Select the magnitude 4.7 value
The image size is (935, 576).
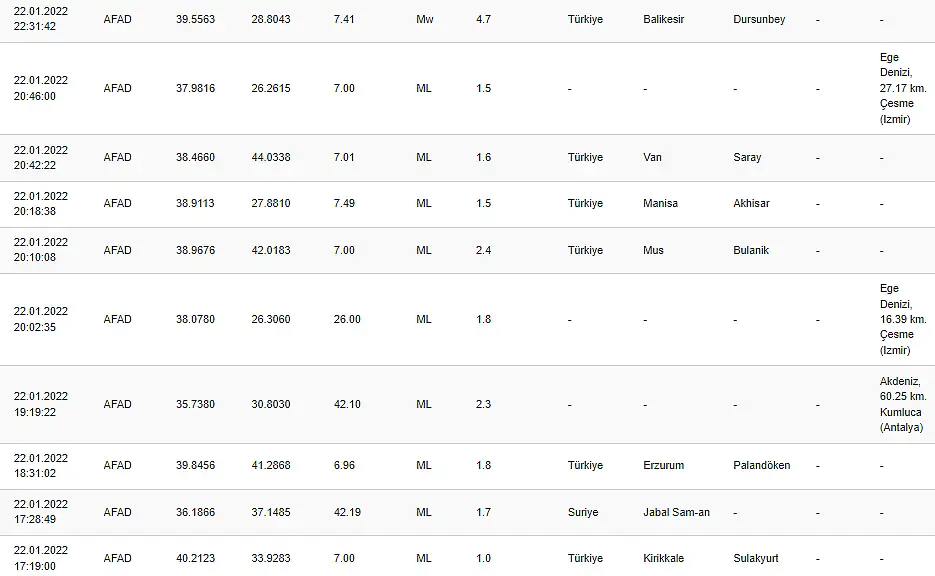tap(483, 19)
